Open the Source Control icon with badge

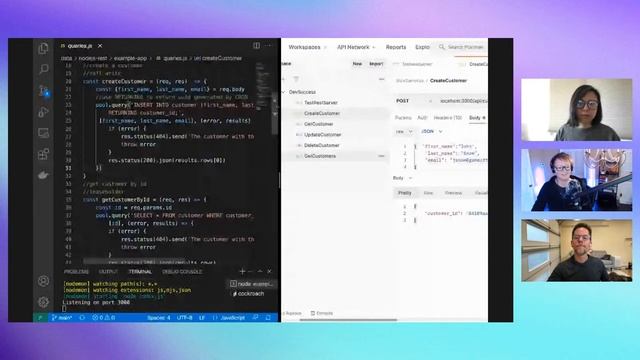pos(44,90)
